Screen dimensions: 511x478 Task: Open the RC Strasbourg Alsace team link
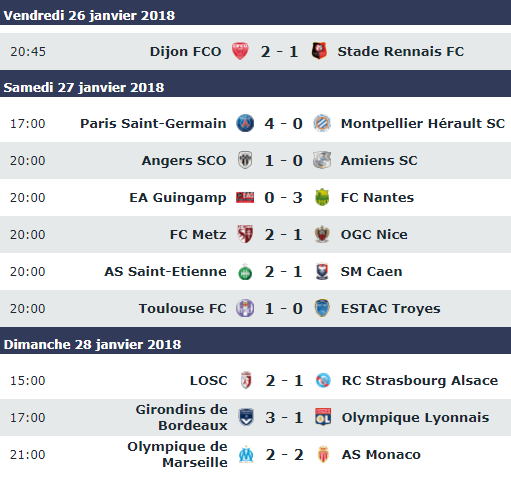420,381
